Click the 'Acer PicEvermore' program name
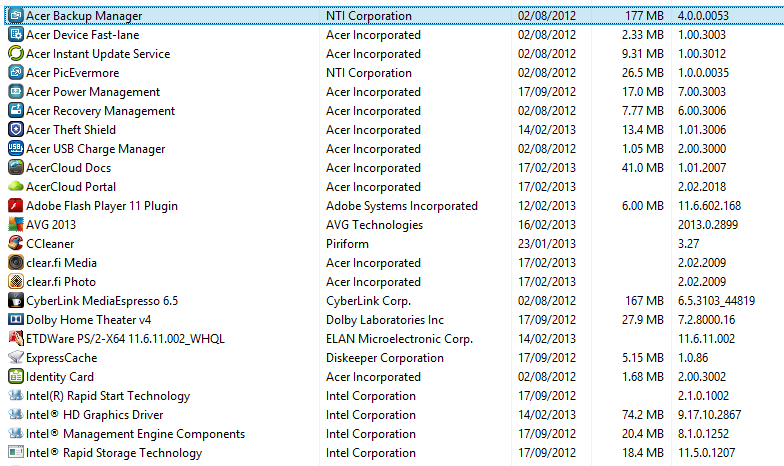The image size is (784, 466). tap(72, 73)
